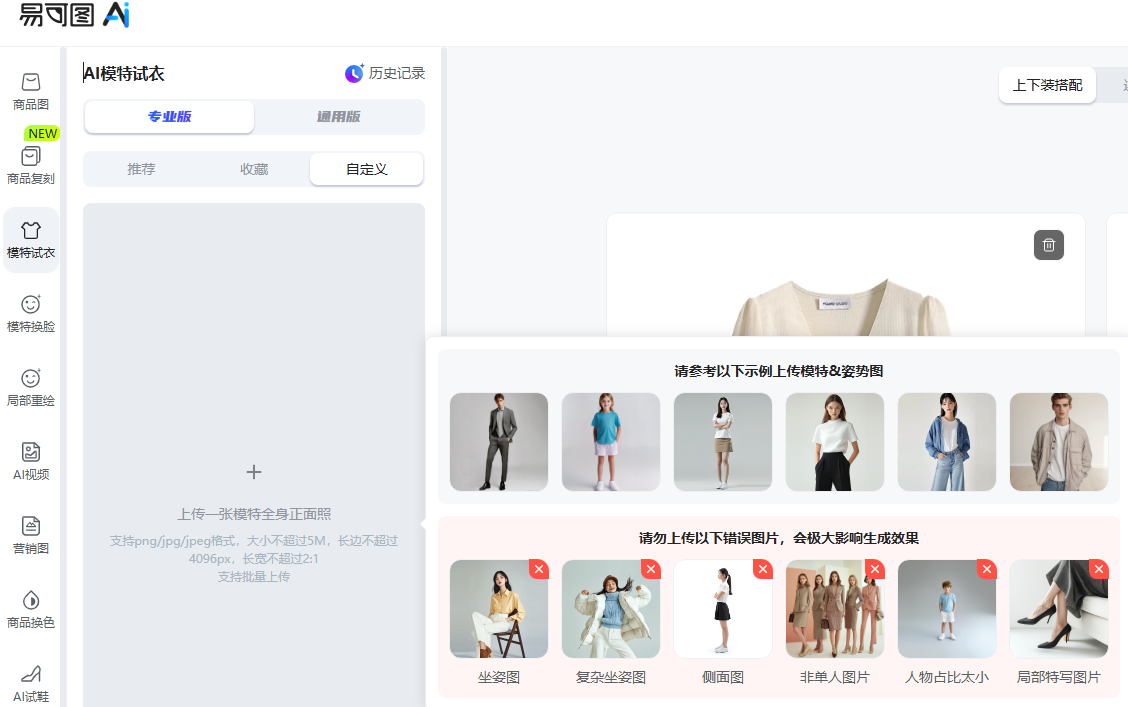Click the 侧面图 caption
This screenshot has width=1128, height=707.
723,678
